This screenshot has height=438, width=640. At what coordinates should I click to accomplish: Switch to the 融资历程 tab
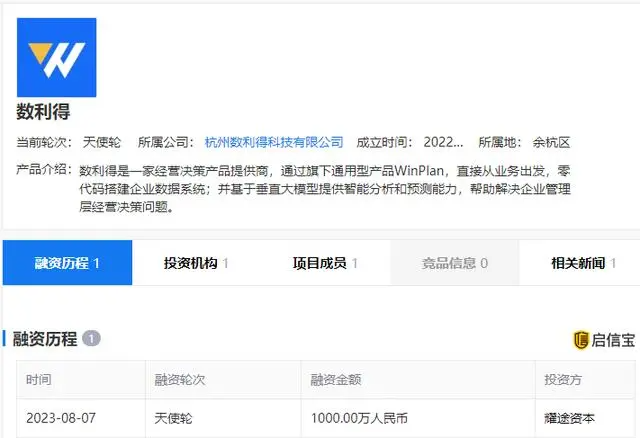(x=67, y=262)
